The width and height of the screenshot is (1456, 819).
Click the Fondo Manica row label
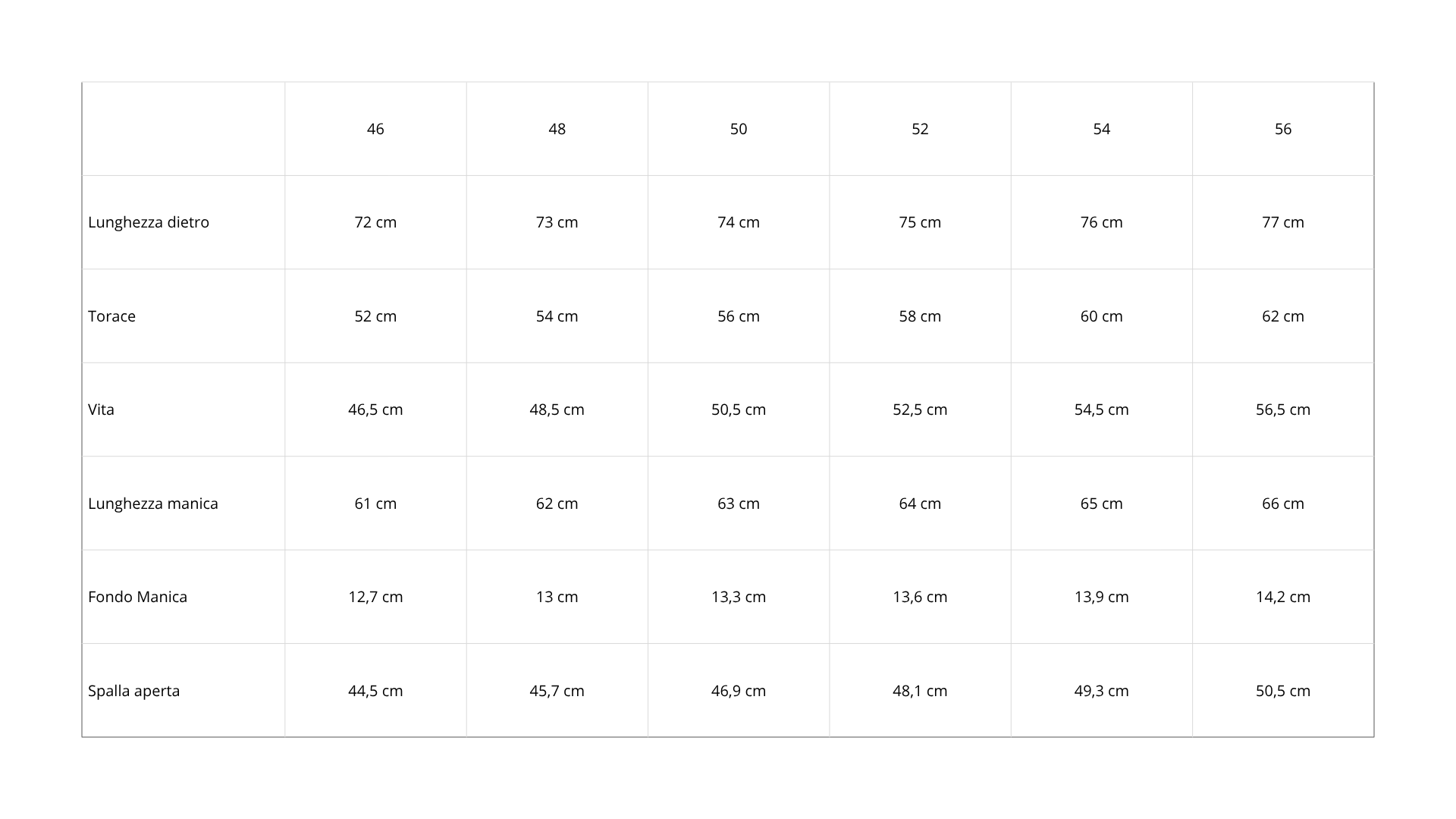[137, 597]
